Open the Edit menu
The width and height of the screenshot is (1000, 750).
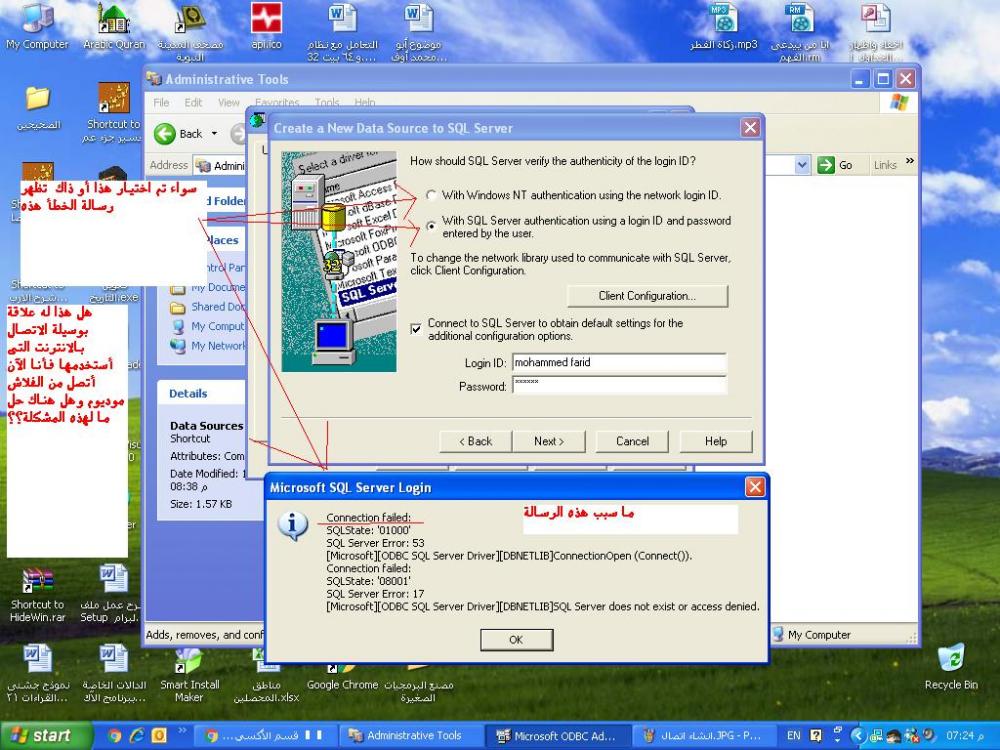[x=193, y=103]
